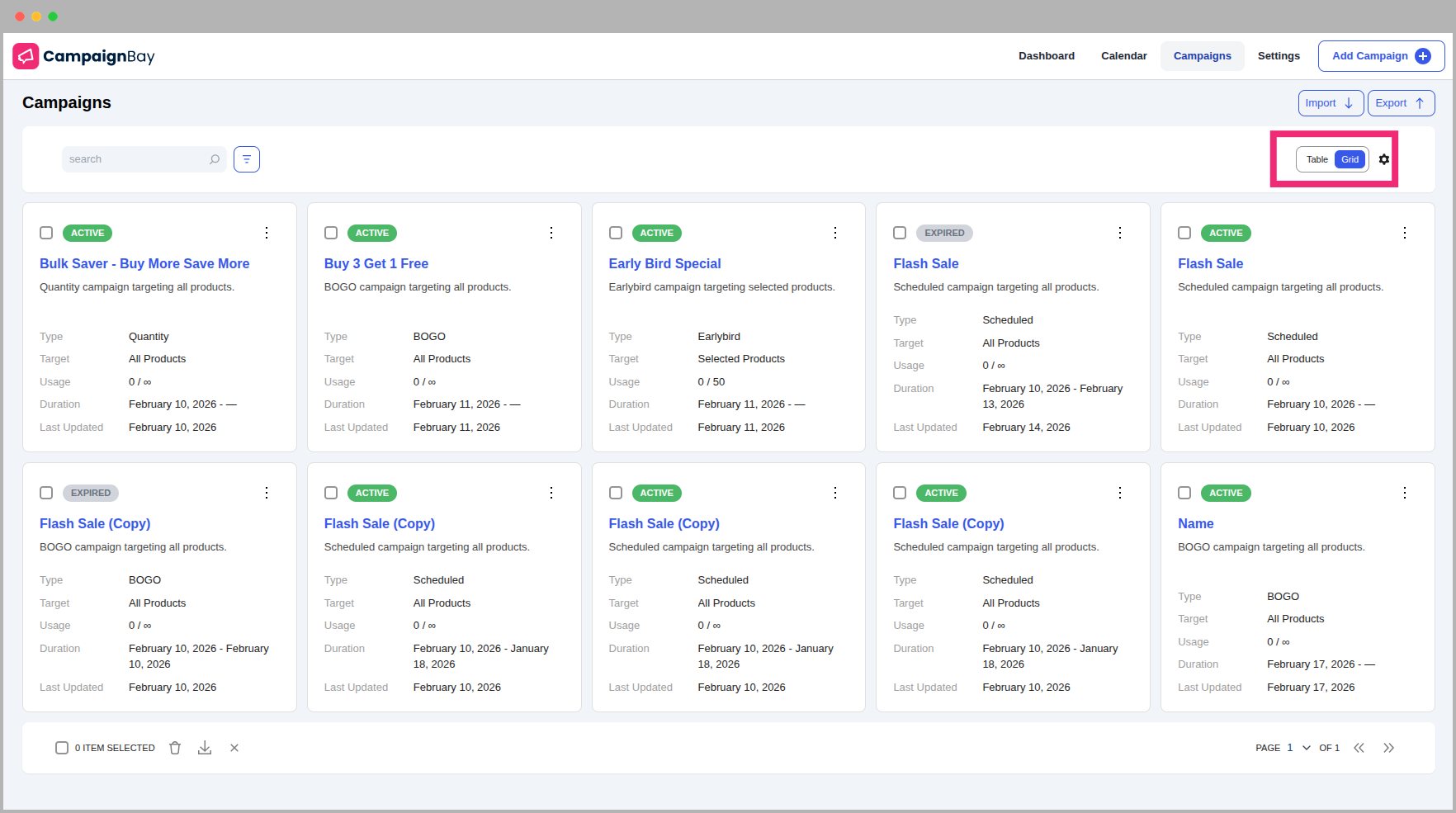Check the Early Bird Special campaign checkbox
Screen dimensions: 1456x813
point(616,233)
